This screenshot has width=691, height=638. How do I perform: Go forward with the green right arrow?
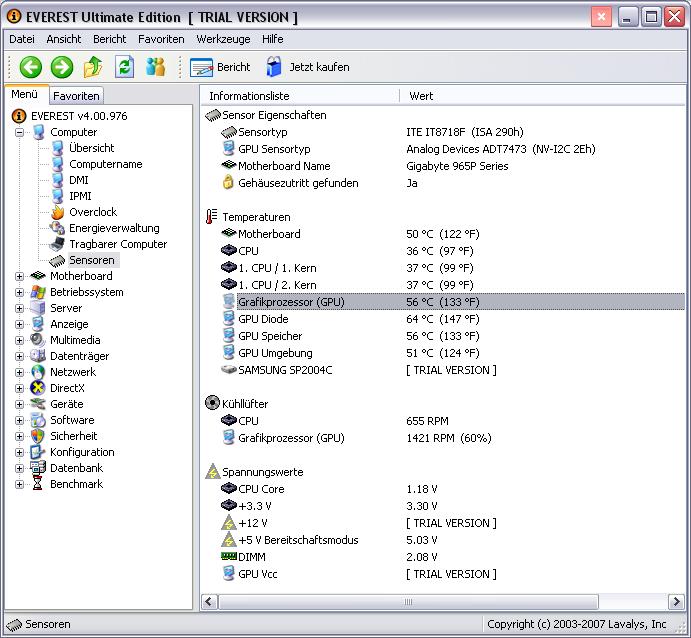coord(62,67)
